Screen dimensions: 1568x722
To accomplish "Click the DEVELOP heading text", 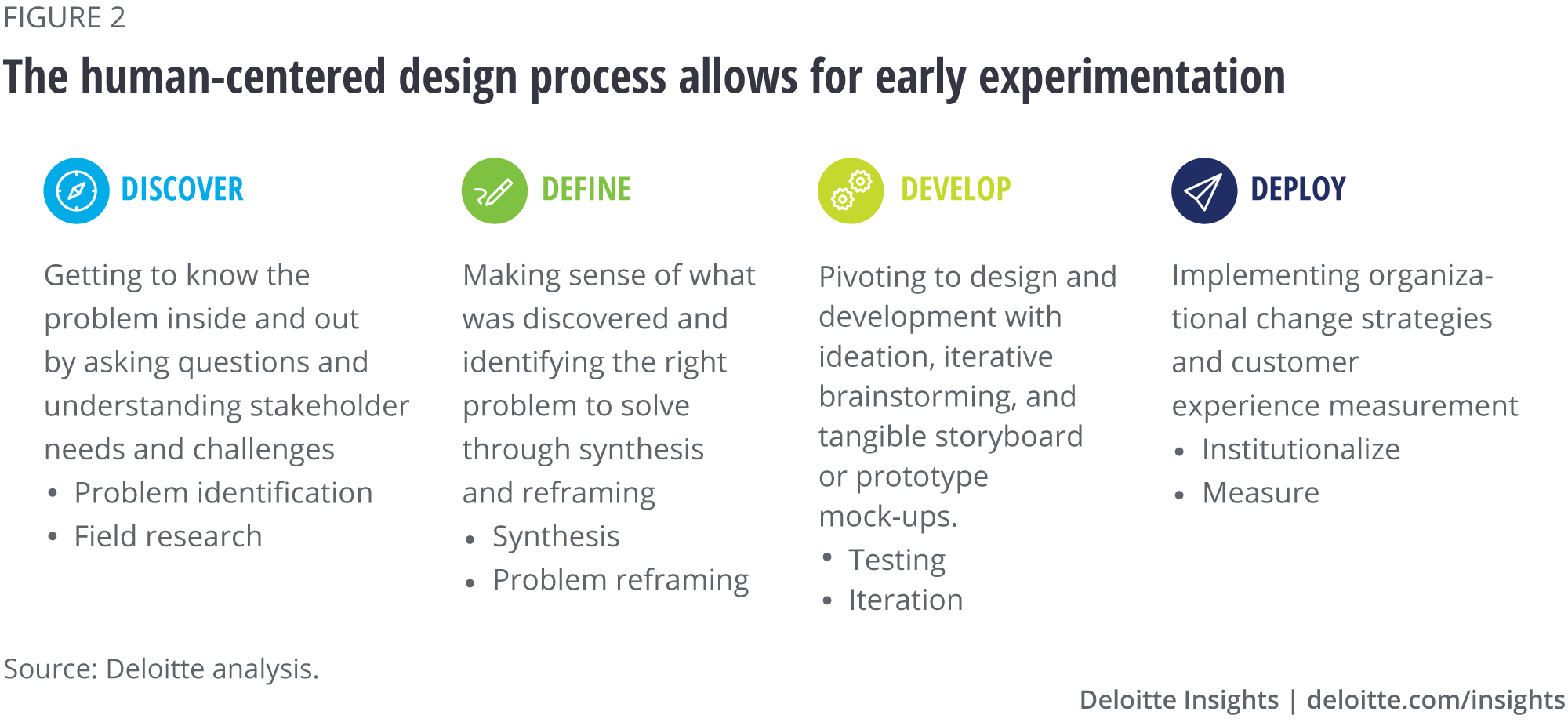I will [955, 190].
